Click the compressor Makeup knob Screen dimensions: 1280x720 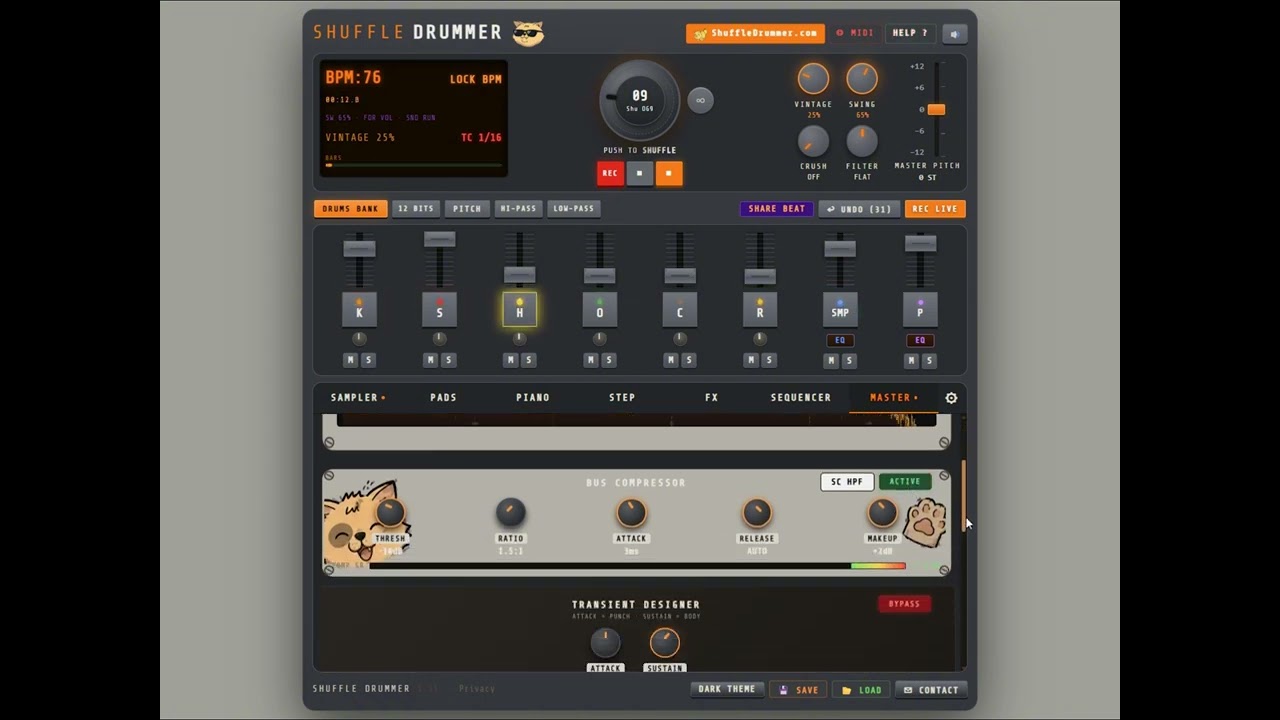882,513
